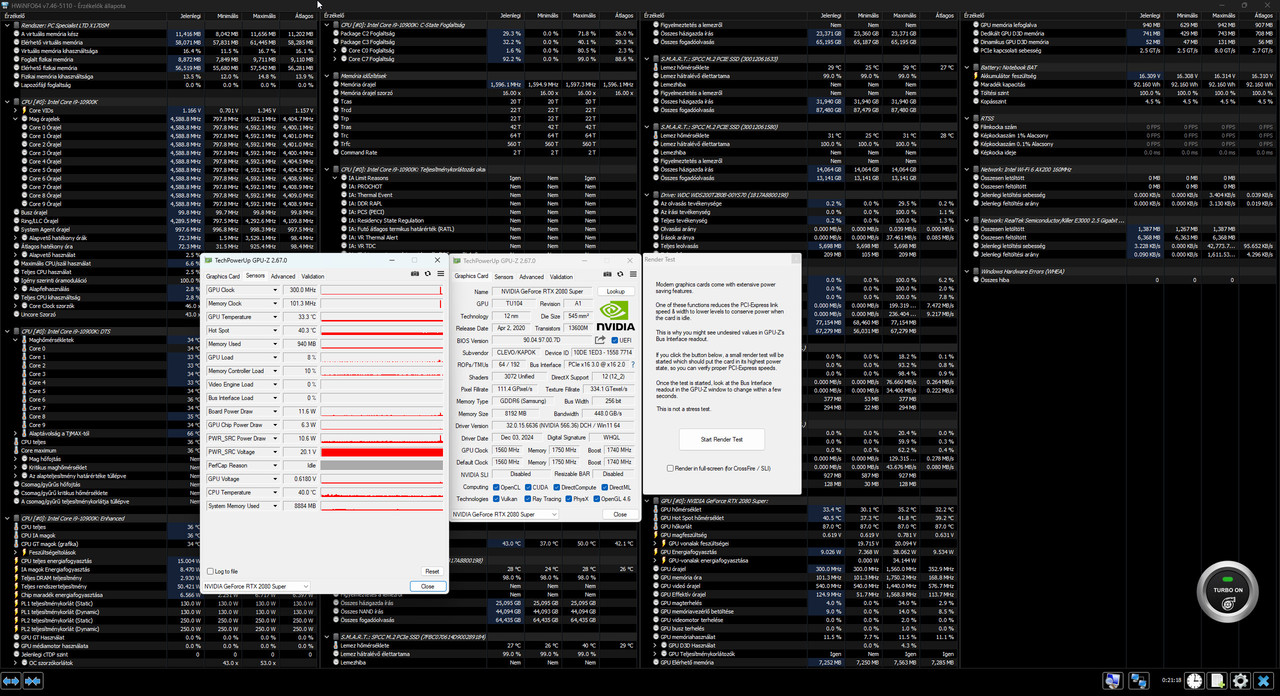
Task: Enable Render in full-screen checkbox
Action: (x=670, y=468)
